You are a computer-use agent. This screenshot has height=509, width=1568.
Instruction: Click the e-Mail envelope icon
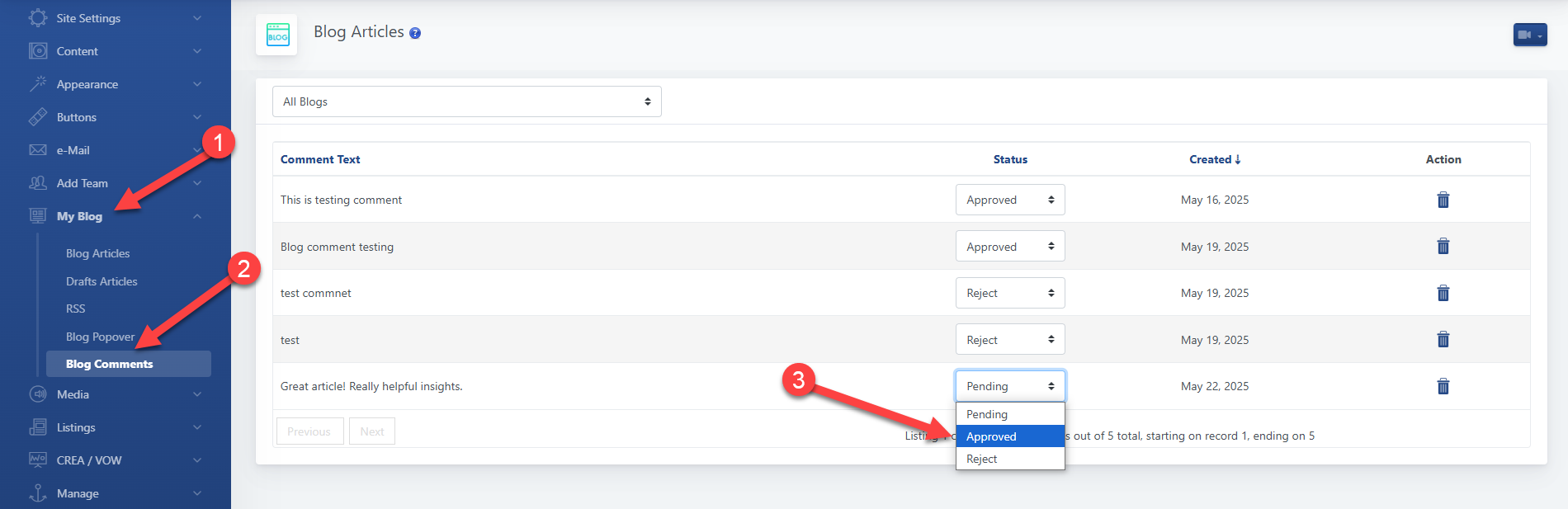point(38,150)
